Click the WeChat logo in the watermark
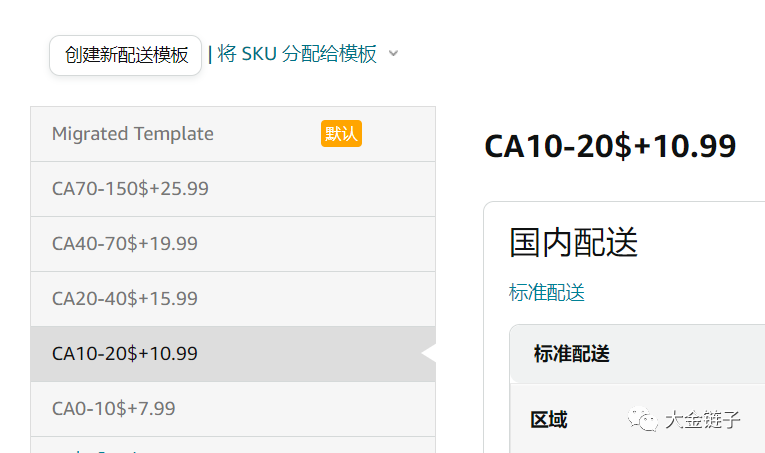 click(x=643, y=419)
